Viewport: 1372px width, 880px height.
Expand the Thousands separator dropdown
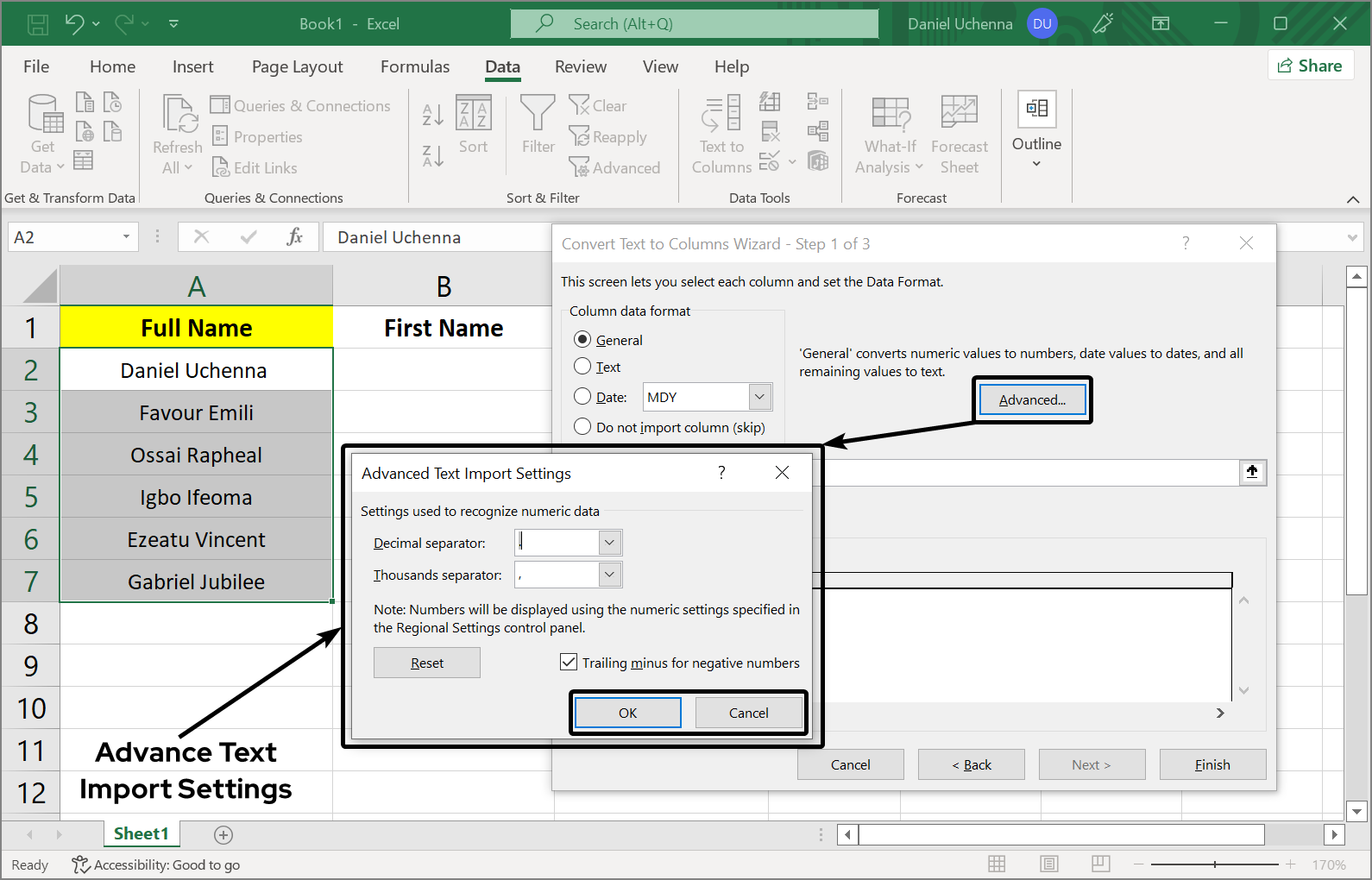pos(609,575)
